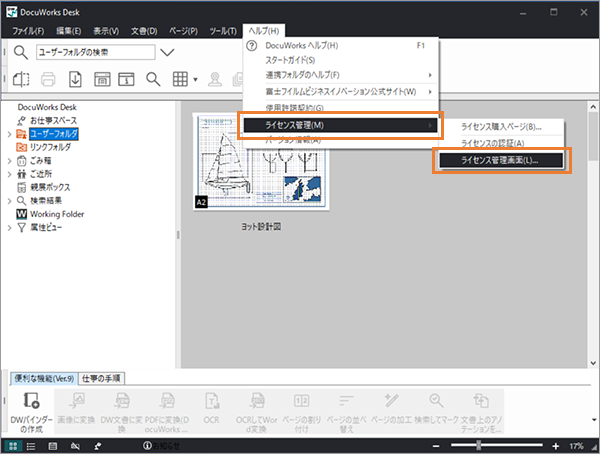
Task: Switch to 仕事の手順 tab
Action: pyautogui.click(x=101, y=379)
